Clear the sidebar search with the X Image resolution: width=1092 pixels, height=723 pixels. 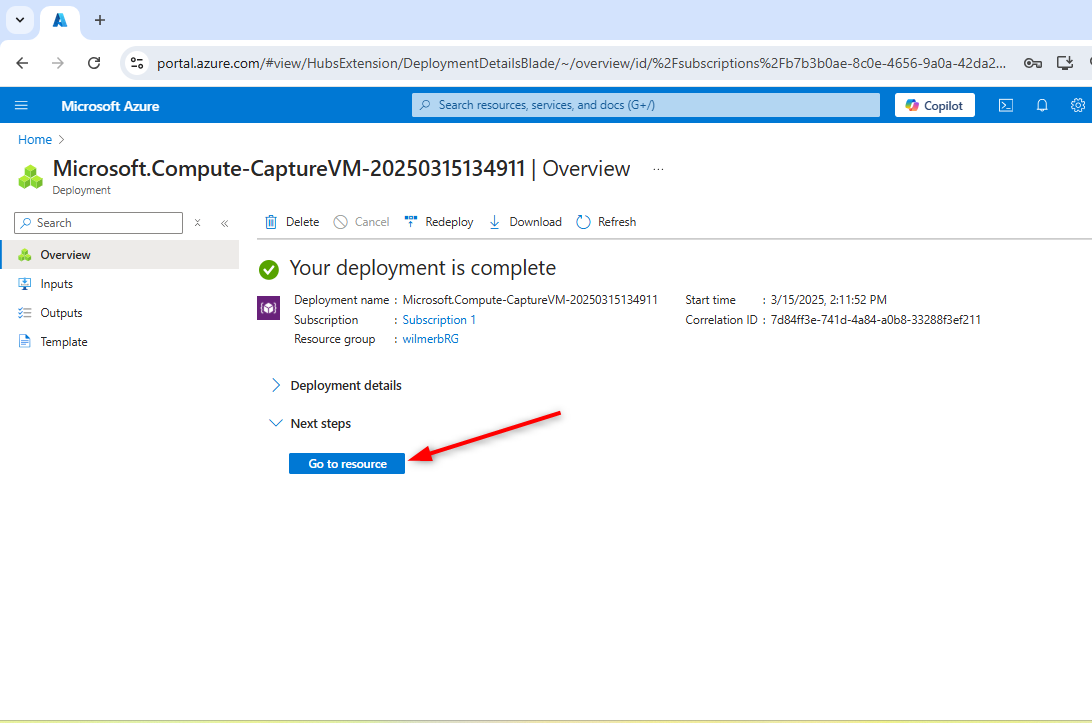click(198, 223)
